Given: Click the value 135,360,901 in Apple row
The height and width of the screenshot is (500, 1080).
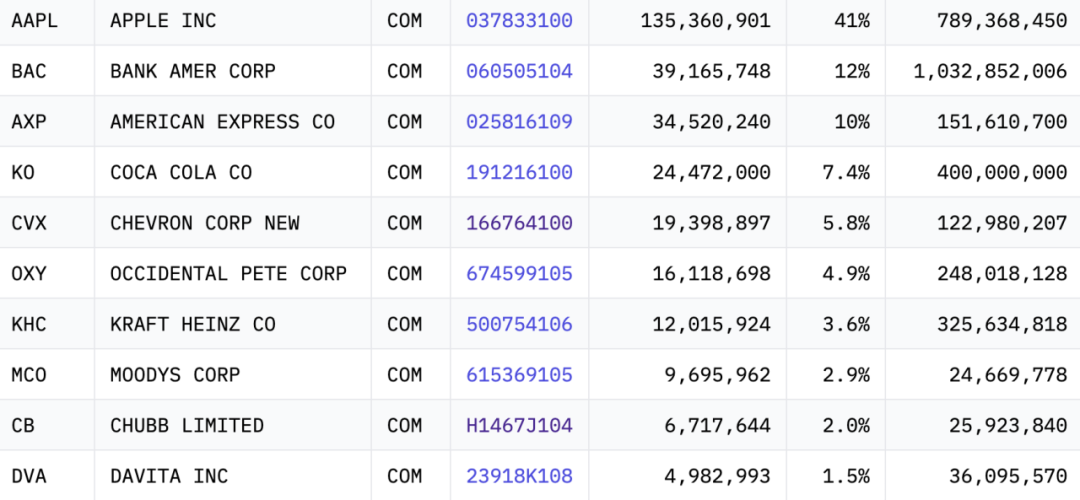Looking at the screenshot, I should click(705, 21).
